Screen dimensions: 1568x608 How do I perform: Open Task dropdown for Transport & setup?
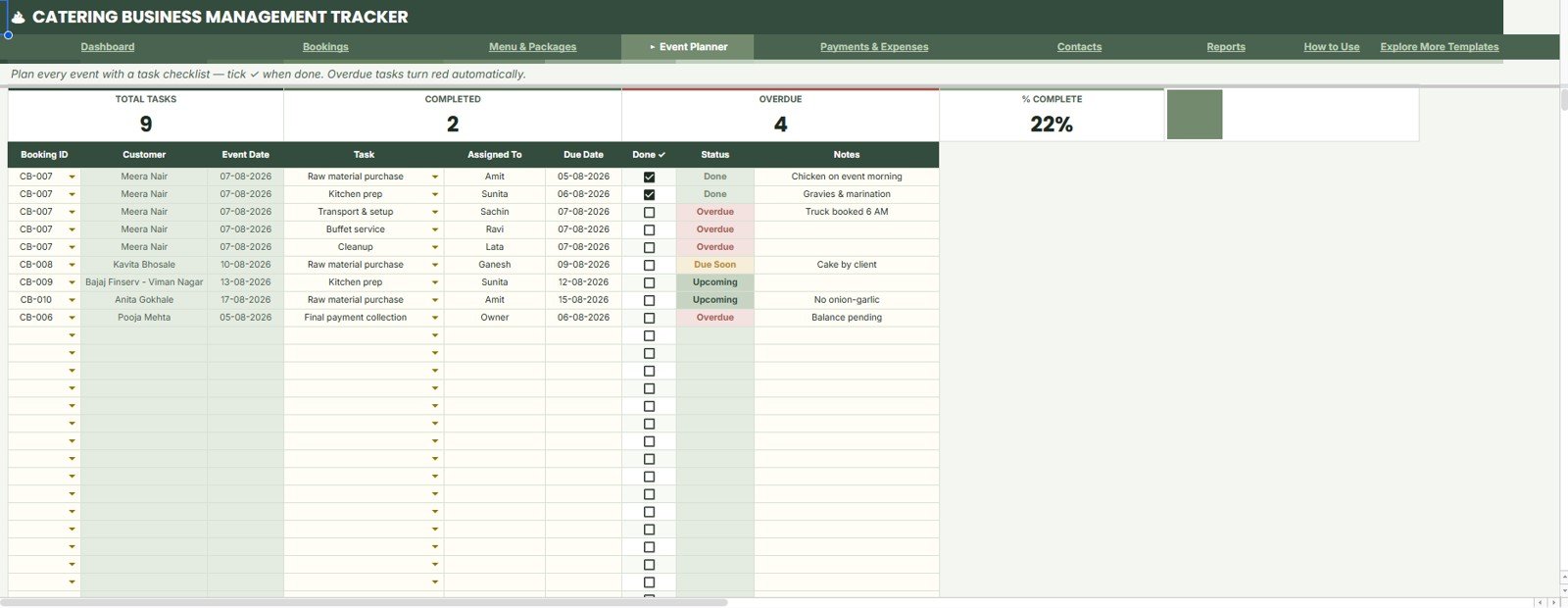pos(435,212)
